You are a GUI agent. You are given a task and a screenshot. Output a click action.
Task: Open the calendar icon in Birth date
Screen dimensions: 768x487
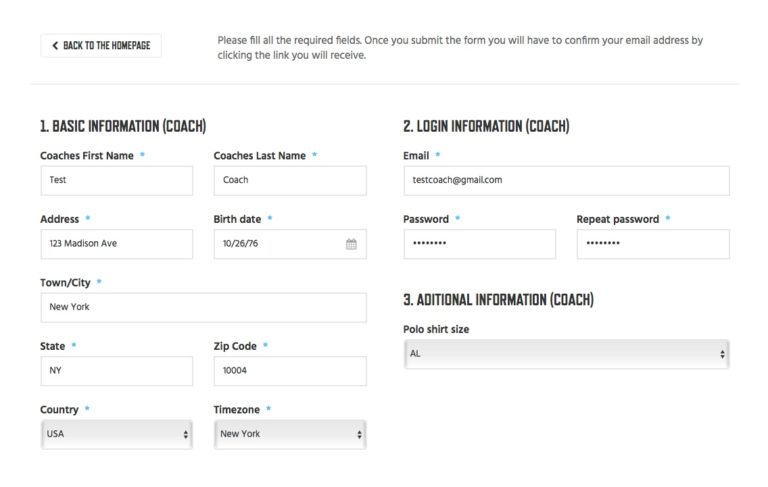point(351,244)
